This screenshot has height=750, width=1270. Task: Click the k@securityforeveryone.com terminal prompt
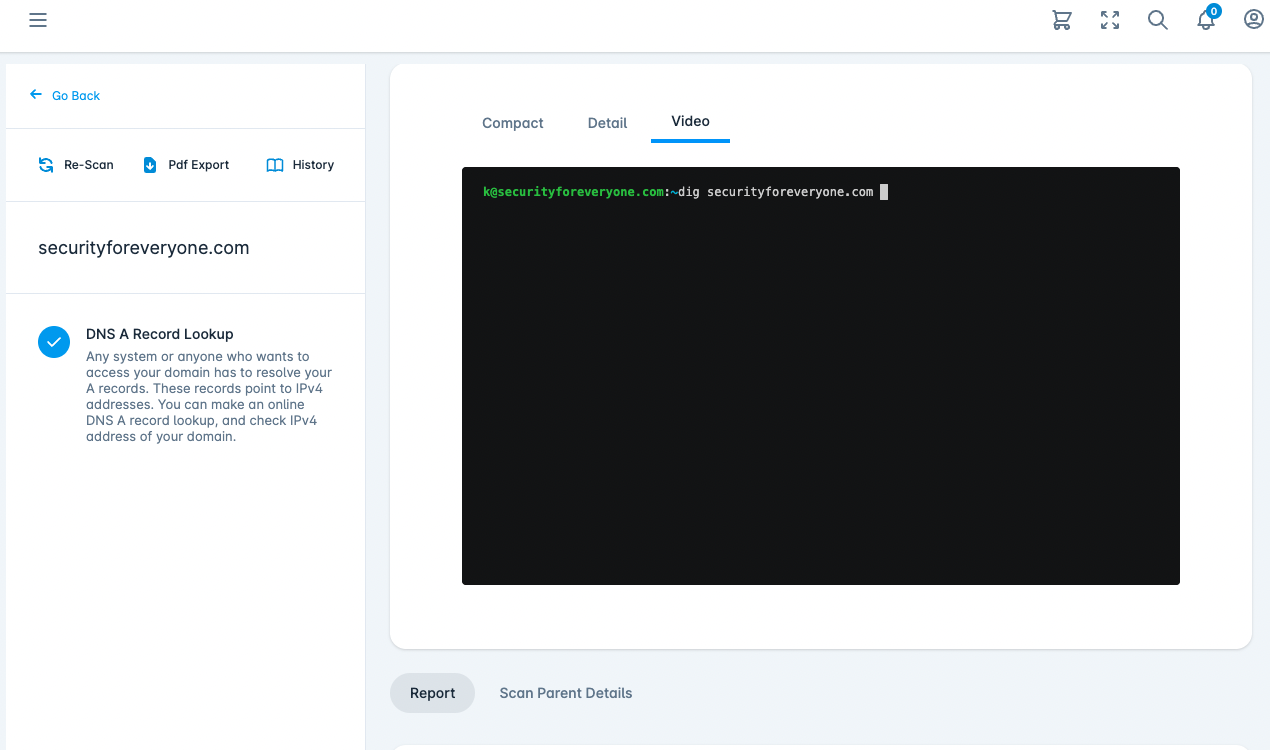click(x=573, y=192)
